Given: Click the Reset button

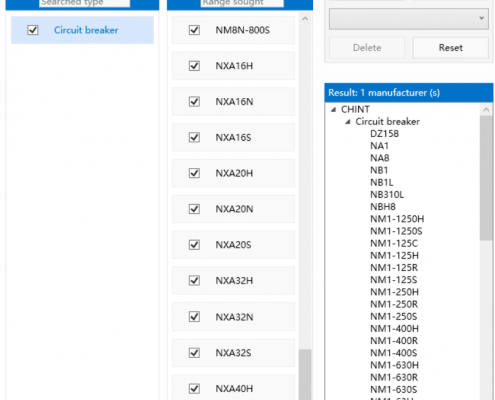Looking at the screenshot, I should (x=451, y=48).
